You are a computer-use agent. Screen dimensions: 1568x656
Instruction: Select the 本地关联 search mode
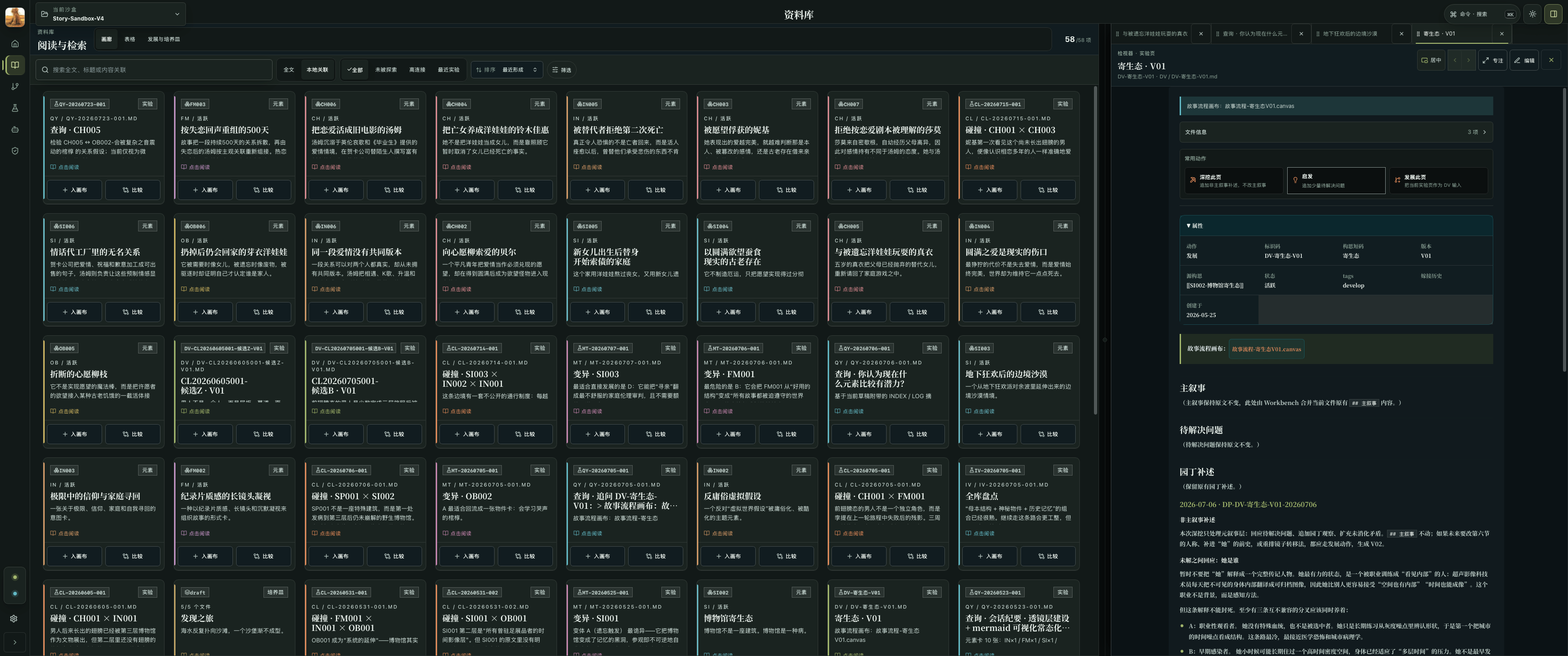[317, 70]
